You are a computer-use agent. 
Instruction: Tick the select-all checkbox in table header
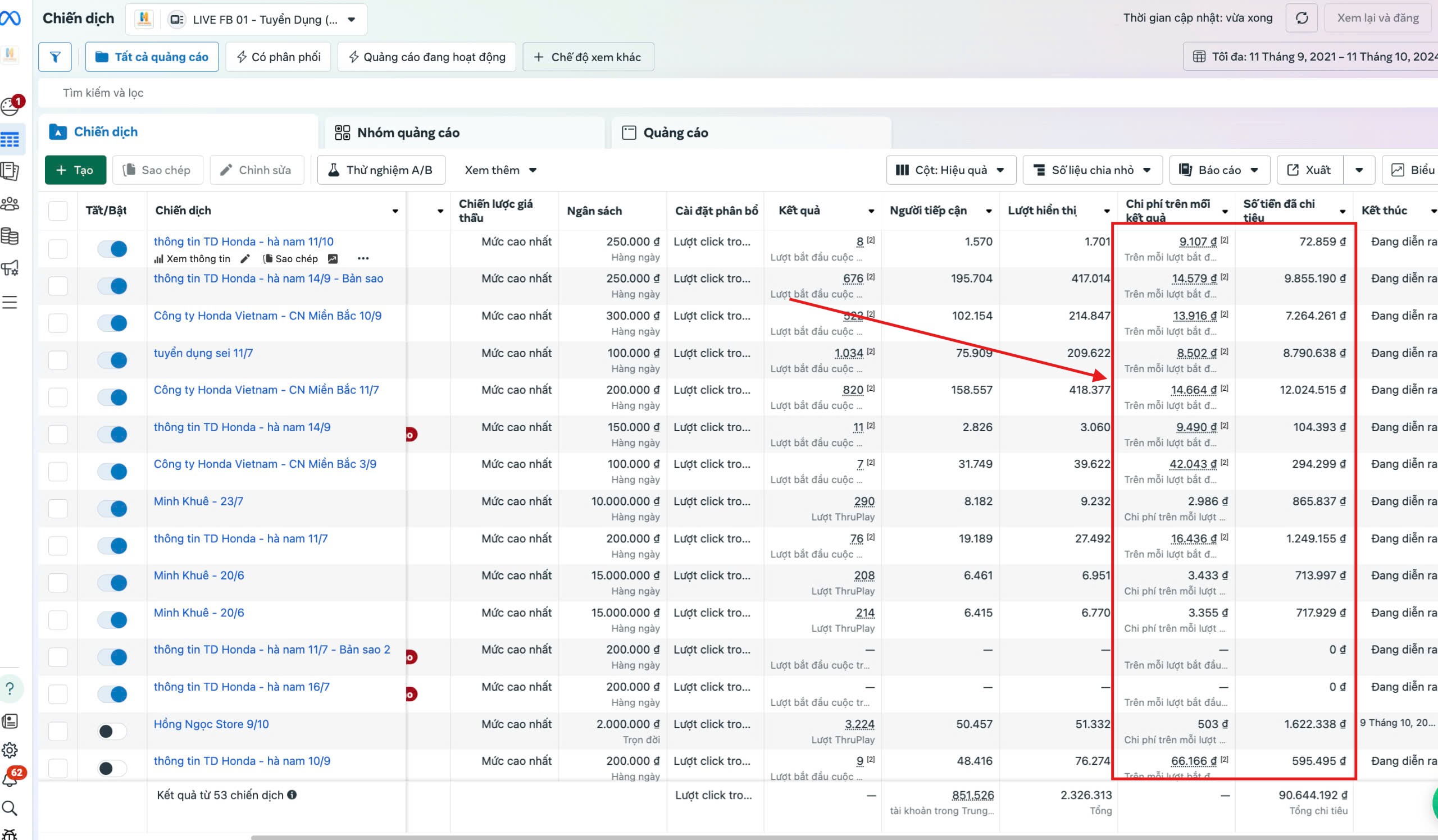tap(58, 211)
